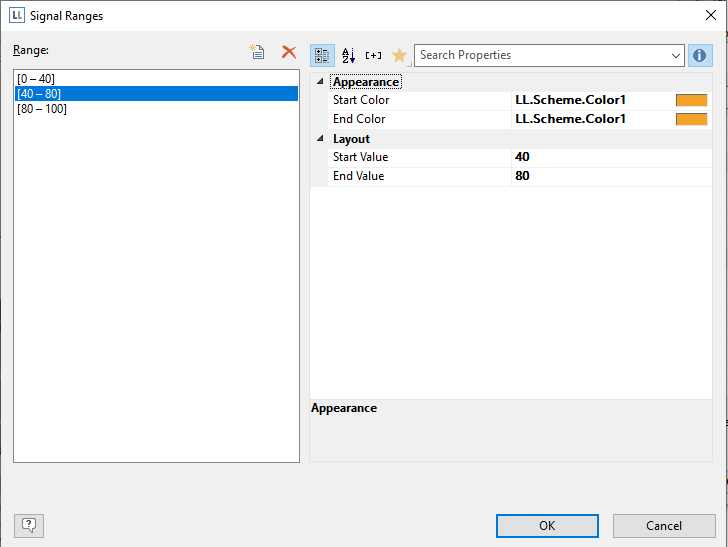
Task: Toggle the info description pane
Action: [x=699, y=56]
